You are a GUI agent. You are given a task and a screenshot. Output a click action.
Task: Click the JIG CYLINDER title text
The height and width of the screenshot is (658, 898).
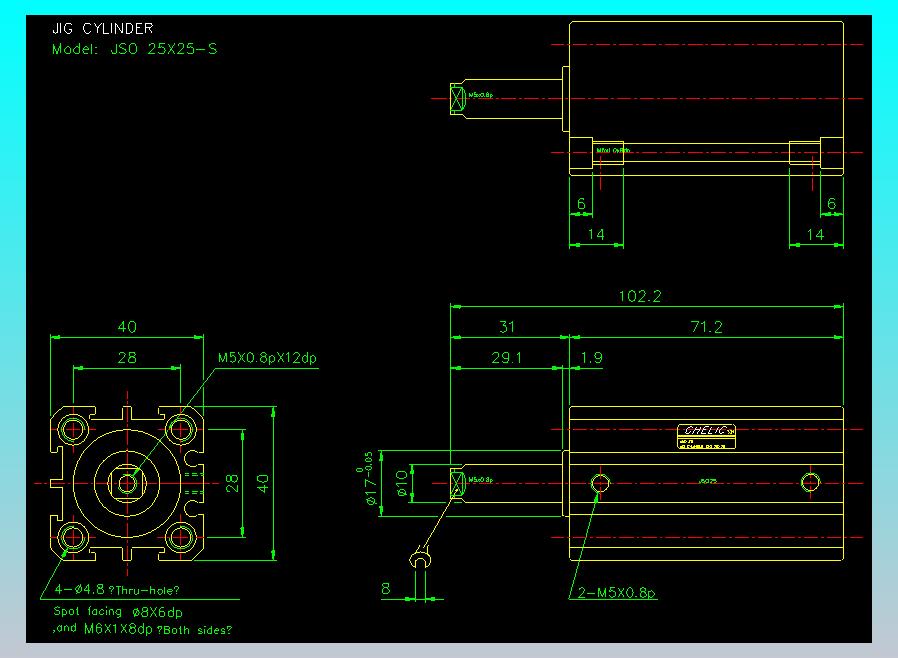(102, 29)
